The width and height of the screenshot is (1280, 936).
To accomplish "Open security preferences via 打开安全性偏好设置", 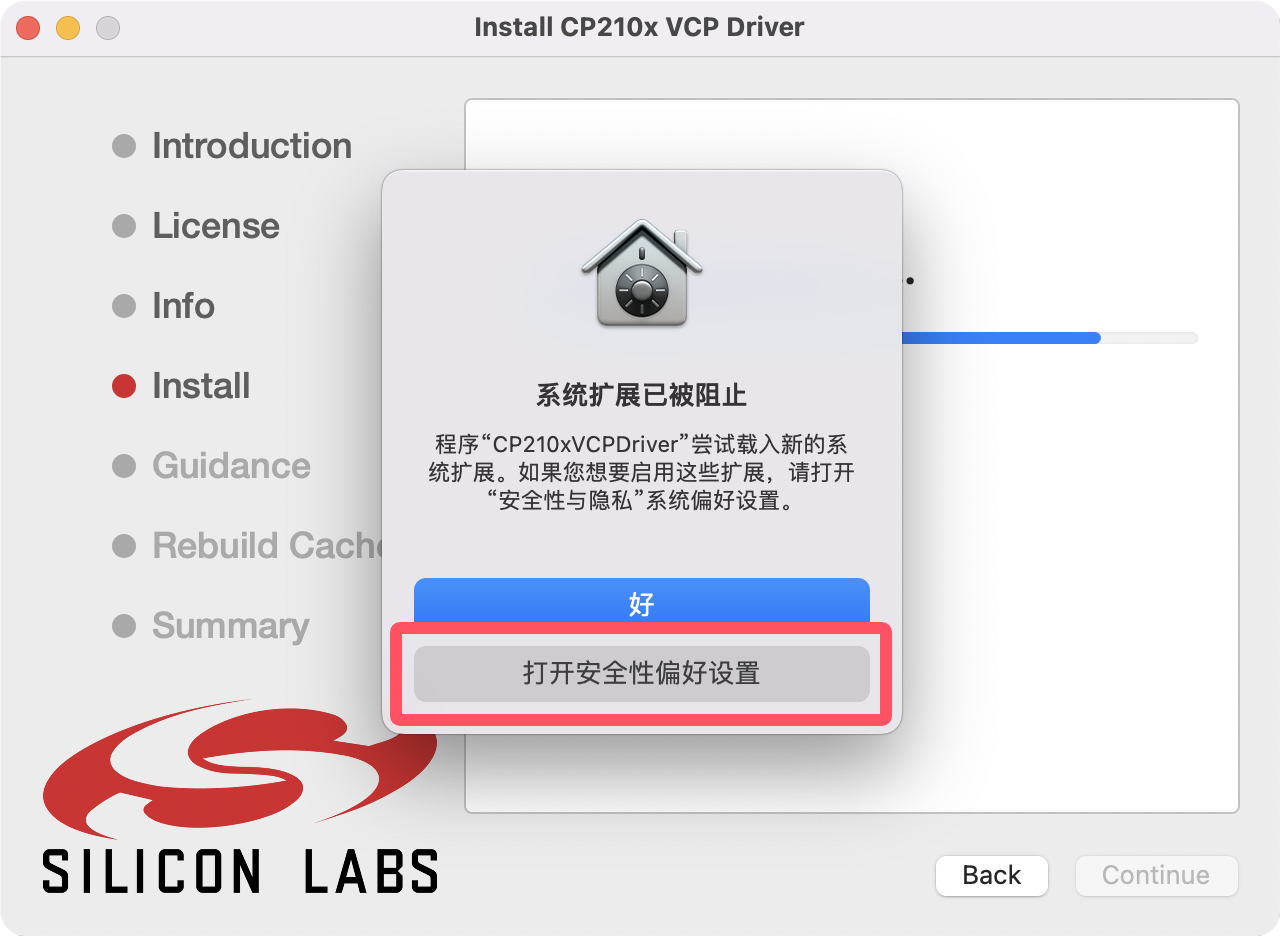I will point(642,673).
